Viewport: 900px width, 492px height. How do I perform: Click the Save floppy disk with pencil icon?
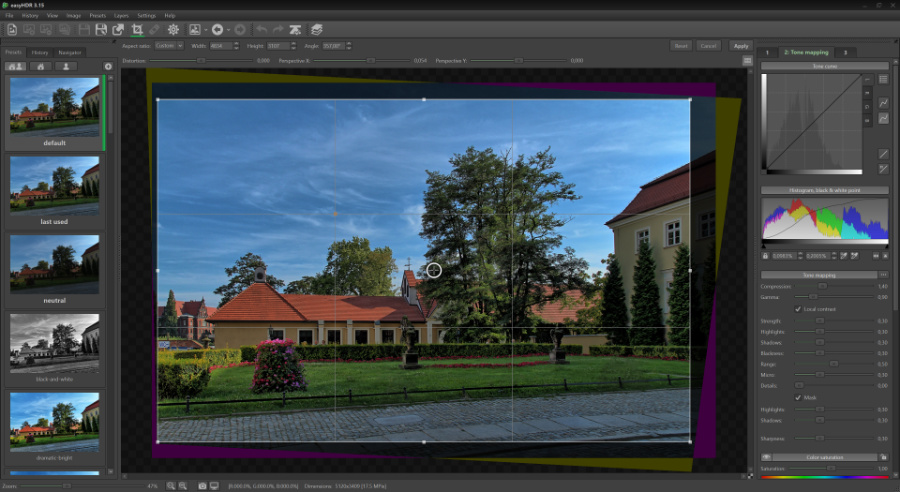101,30
